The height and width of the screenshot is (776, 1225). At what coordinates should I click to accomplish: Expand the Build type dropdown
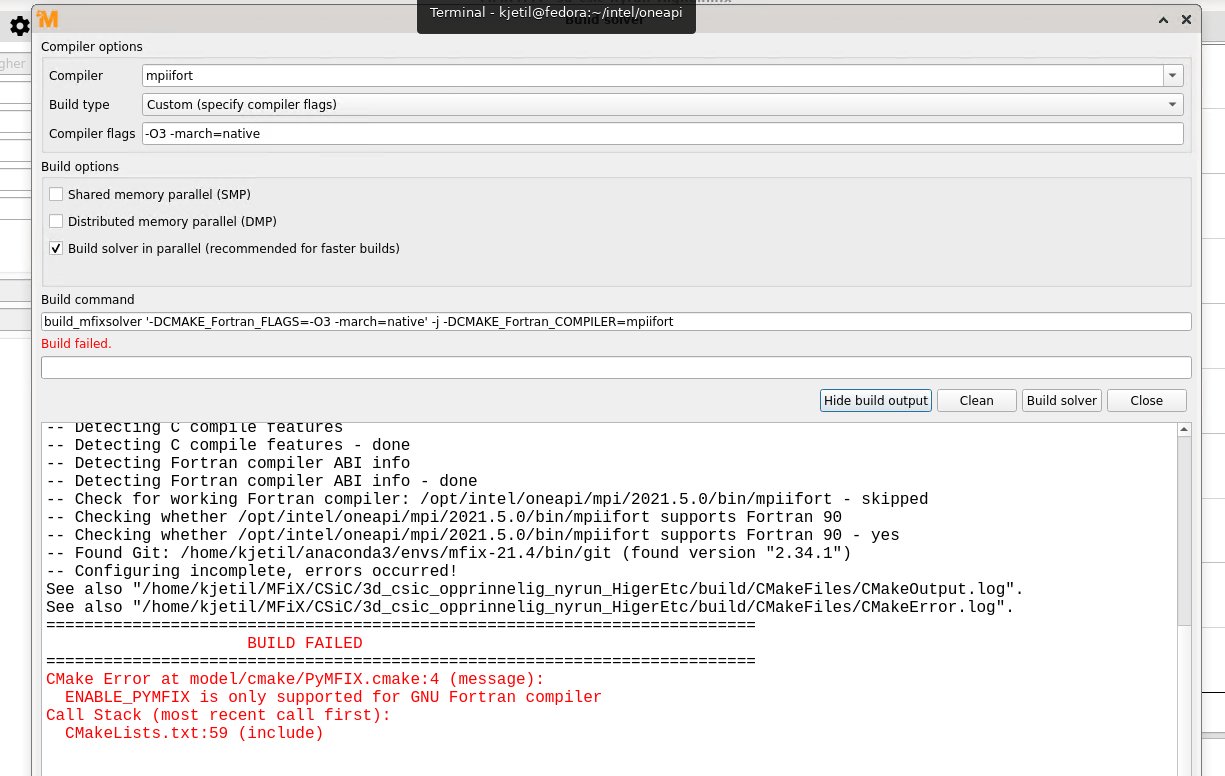pos(1172,104)
